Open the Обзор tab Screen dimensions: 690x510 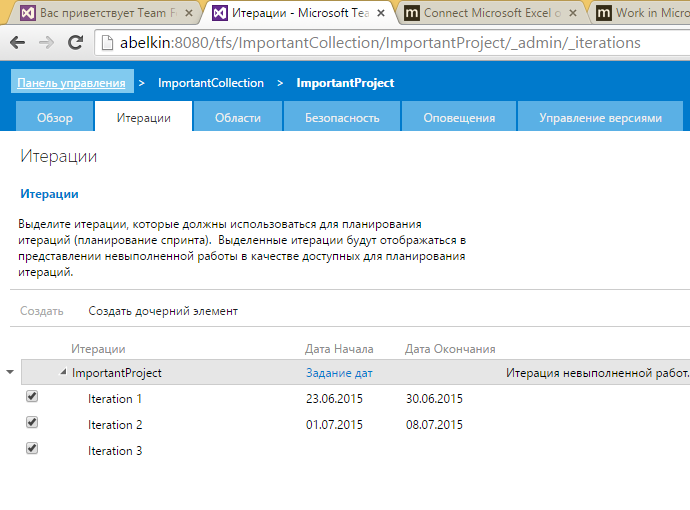(x=55, y=116)
